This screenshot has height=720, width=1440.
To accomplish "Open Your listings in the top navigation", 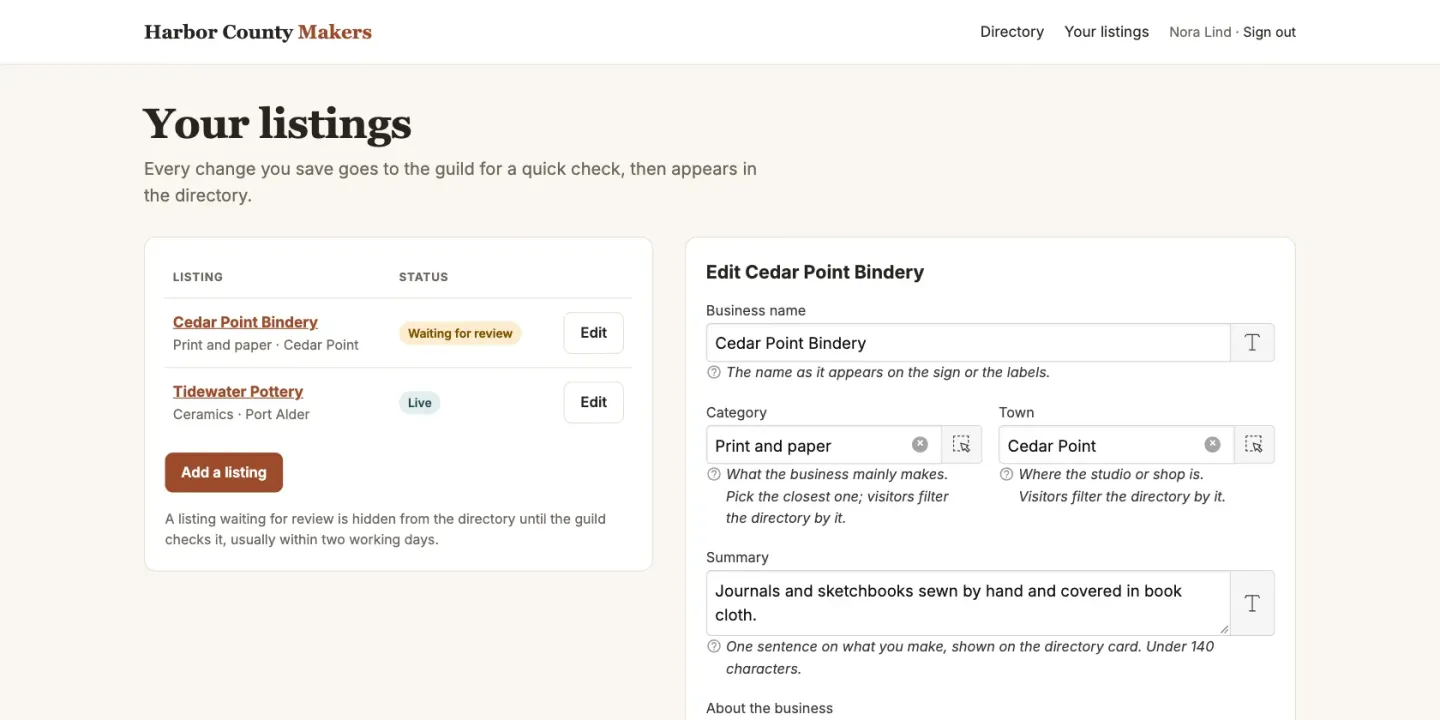I will [1107, 32].
